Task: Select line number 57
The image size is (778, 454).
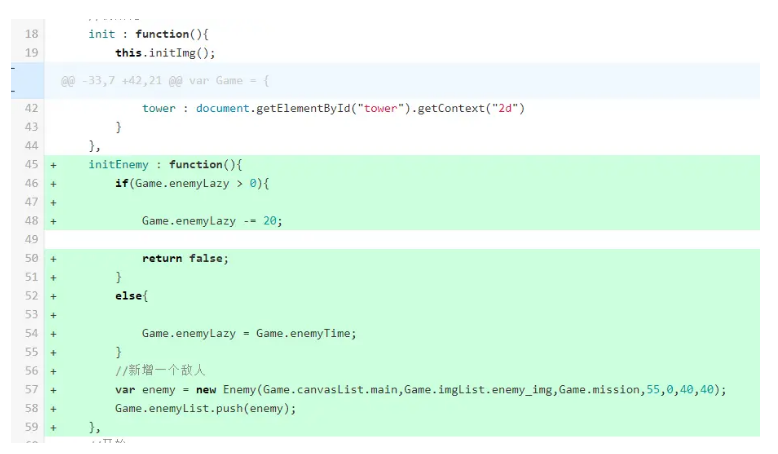Action: coord(31,389)
